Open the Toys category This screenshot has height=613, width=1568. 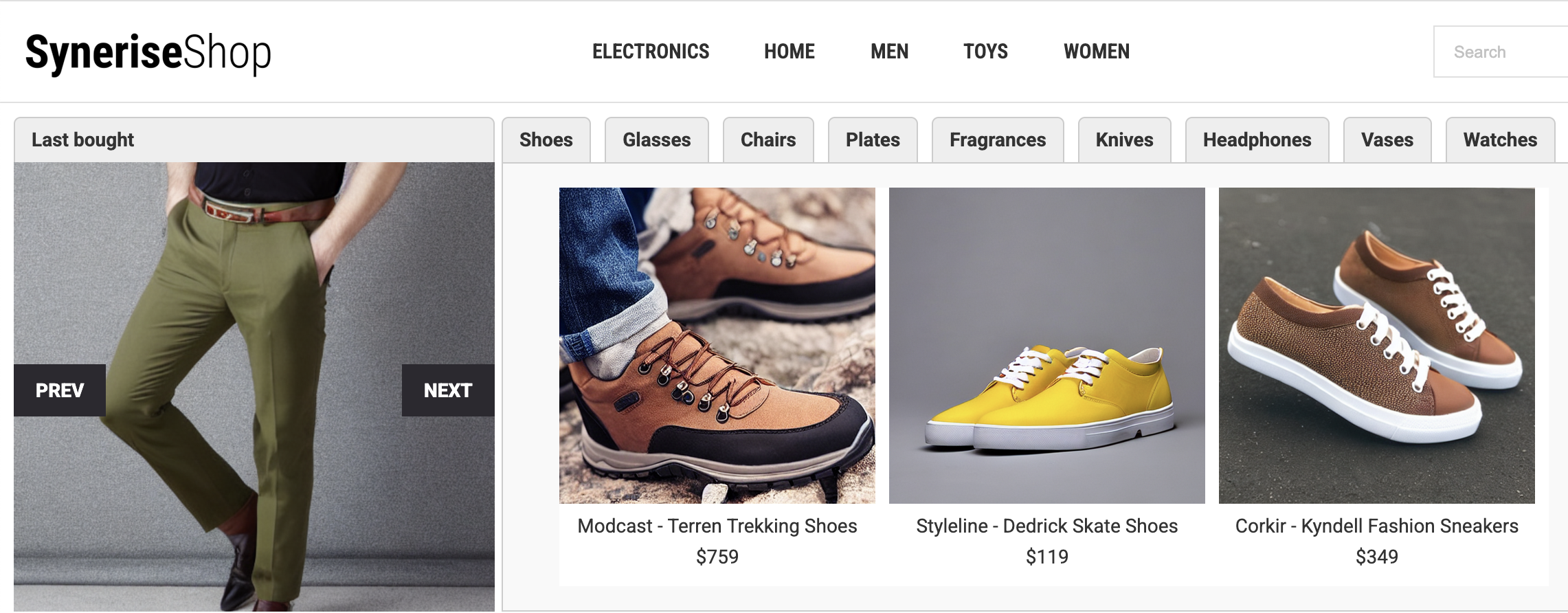click(x=985, y=52)
